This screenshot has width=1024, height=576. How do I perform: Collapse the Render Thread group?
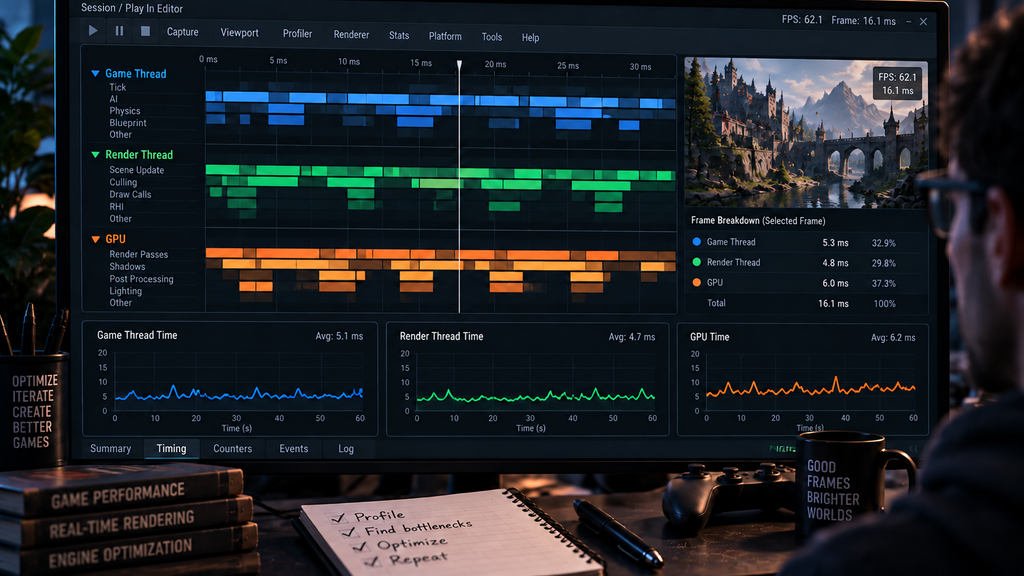point(95,155)
